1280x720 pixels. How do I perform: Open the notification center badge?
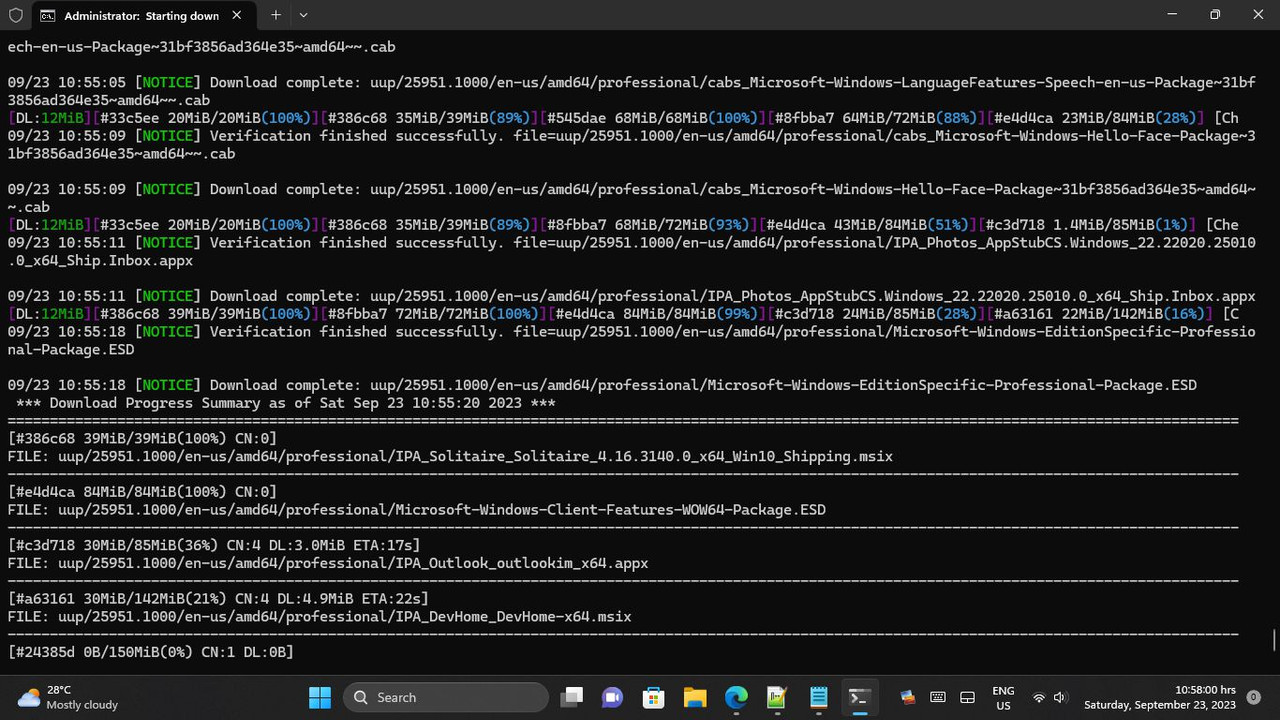click(x=1254, y=697)
